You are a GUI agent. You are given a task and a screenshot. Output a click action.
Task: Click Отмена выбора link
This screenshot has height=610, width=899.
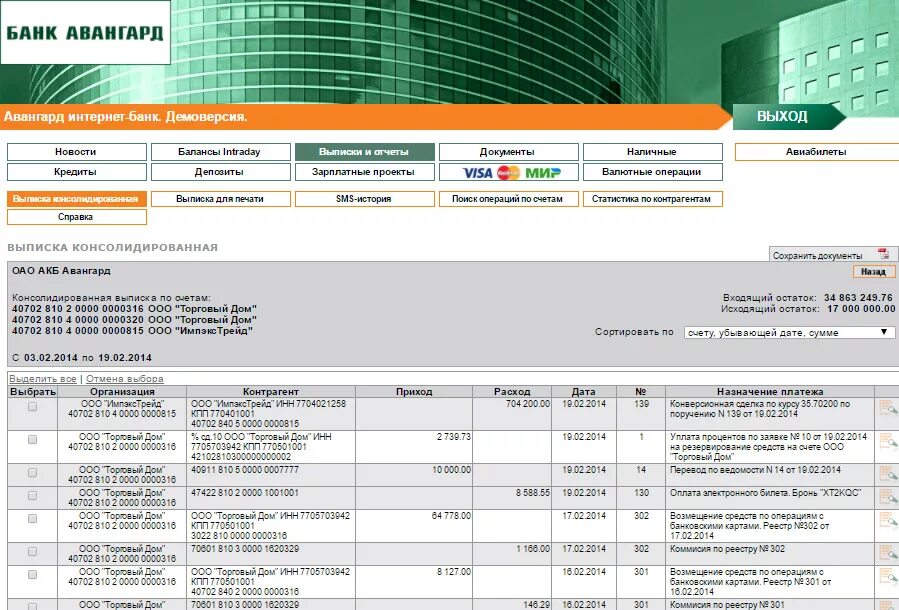click(x=124, y=379)
